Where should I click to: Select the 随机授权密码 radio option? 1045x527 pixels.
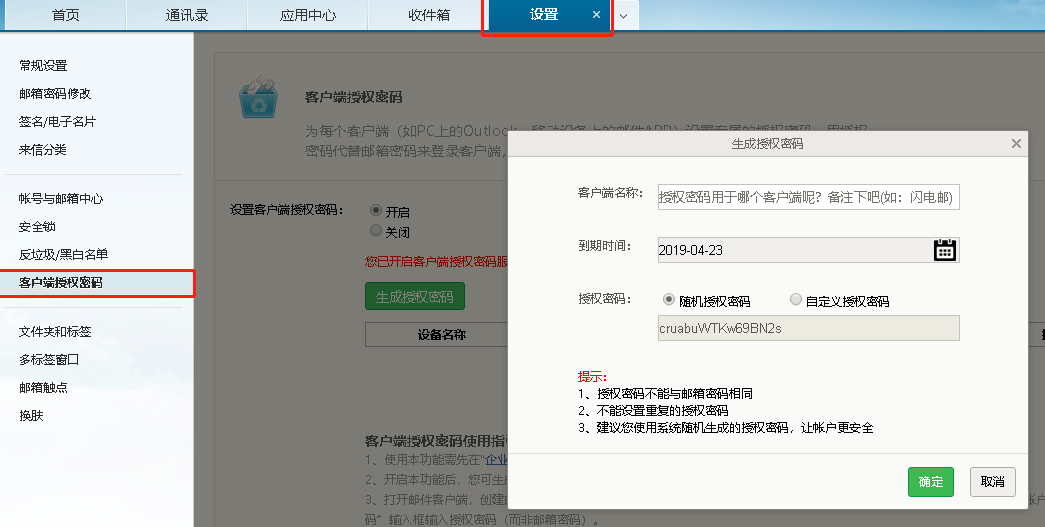(x=669, y=300)
